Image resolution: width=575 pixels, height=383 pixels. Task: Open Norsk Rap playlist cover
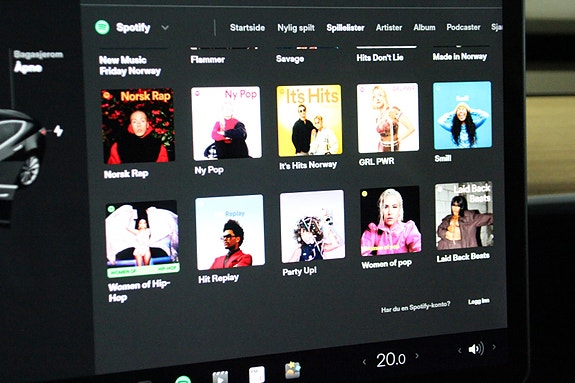[138, 126]
